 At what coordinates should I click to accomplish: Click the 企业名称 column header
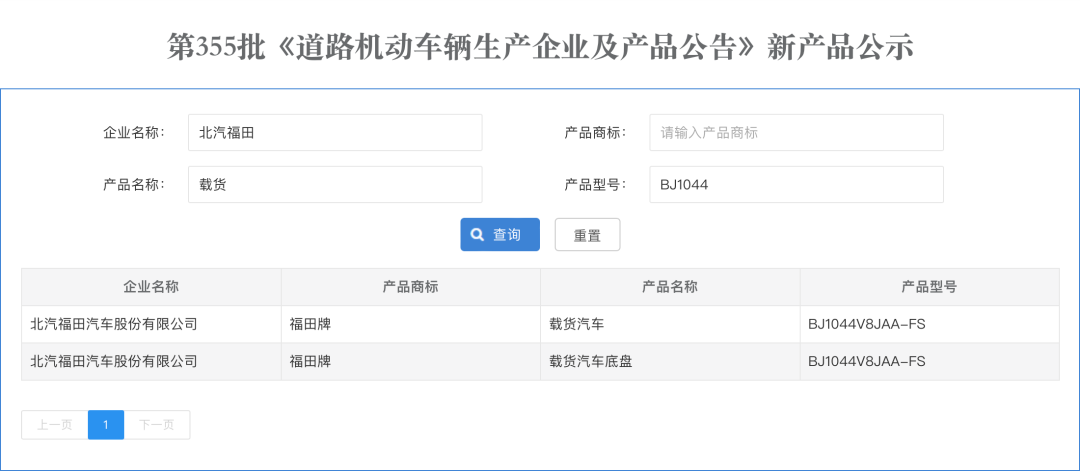(x=151, y=287)
